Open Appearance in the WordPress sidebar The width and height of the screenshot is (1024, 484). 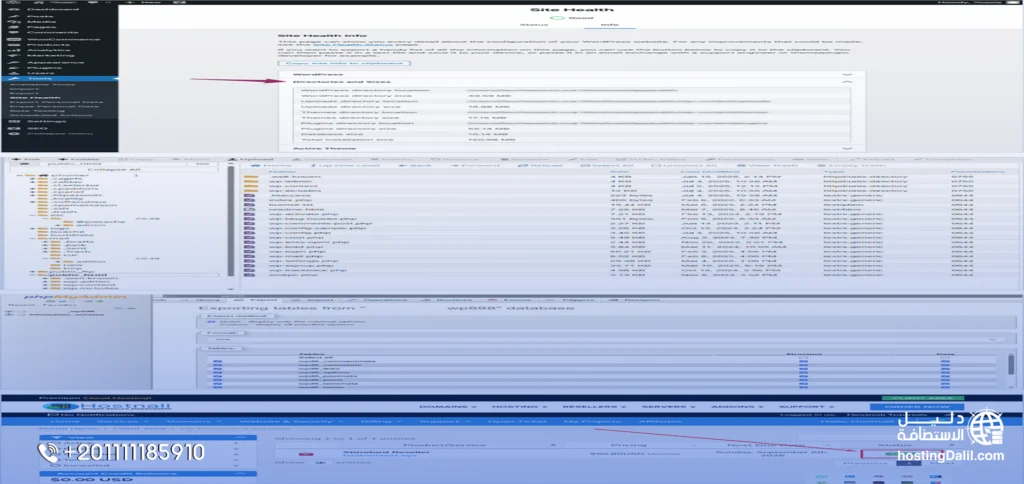coord(55,62)
